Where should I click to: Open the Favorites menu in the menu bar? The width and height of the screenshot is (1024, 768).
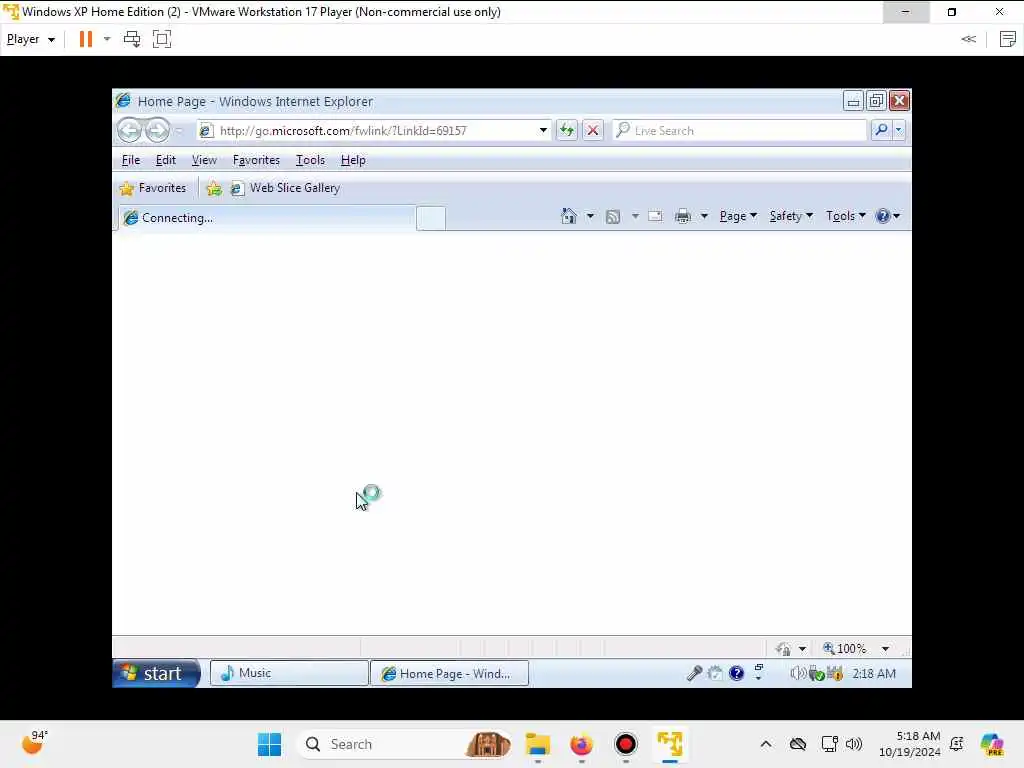(256, 160)
